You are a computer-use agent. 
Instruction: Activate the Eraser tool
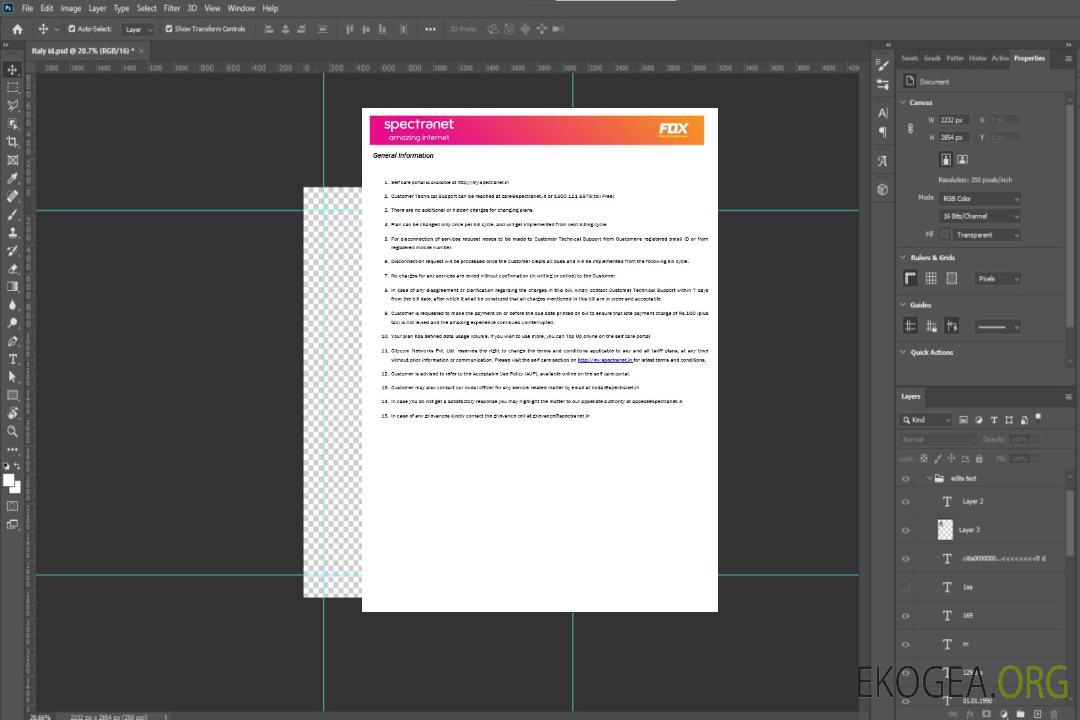12,269
